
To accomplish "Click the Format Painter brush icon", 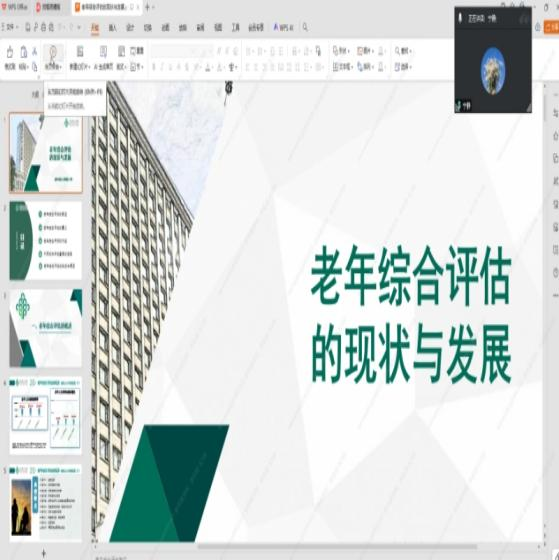I will [x=10, y=52].
